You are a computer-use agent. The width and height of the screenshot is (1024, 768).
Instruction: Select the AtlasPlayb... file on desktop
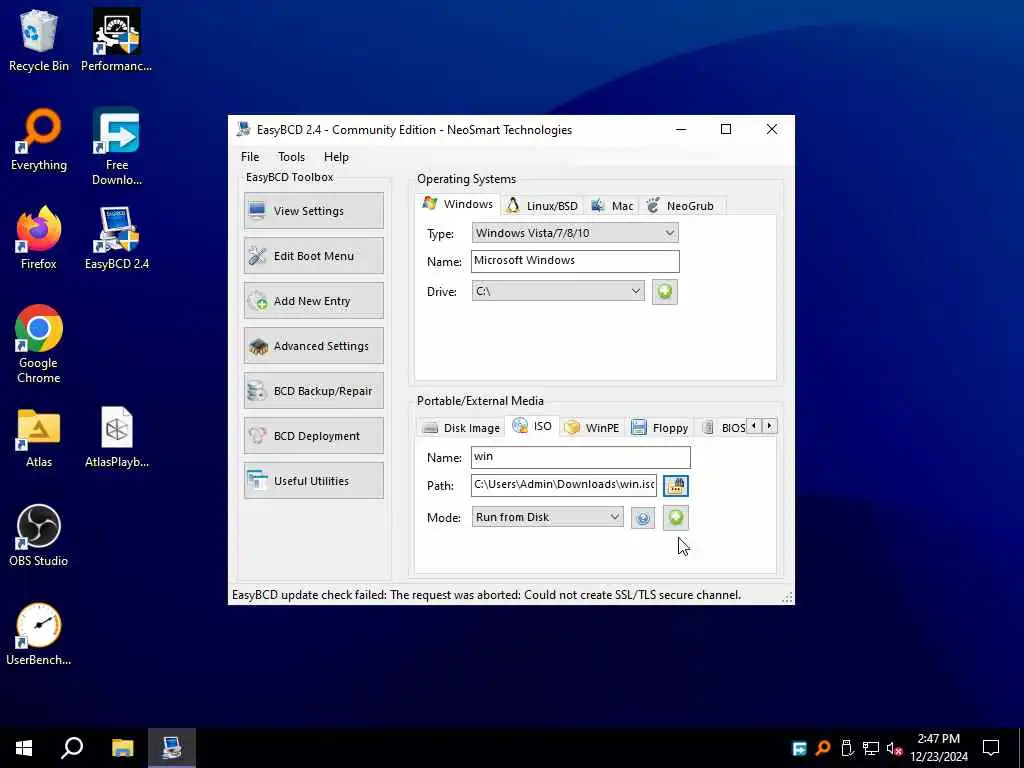click(x=116, y=437)
